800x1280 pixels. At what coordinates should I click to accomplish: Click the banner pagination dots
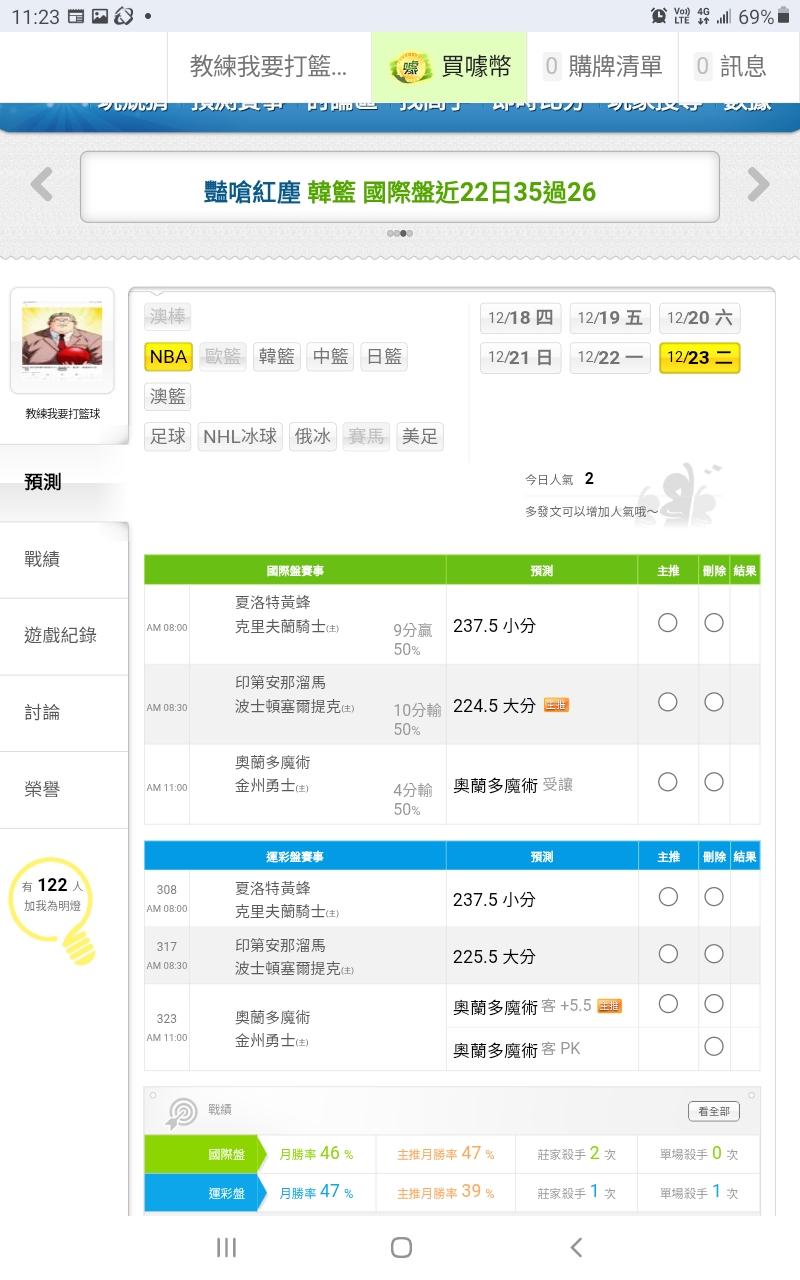coord(400,234)
